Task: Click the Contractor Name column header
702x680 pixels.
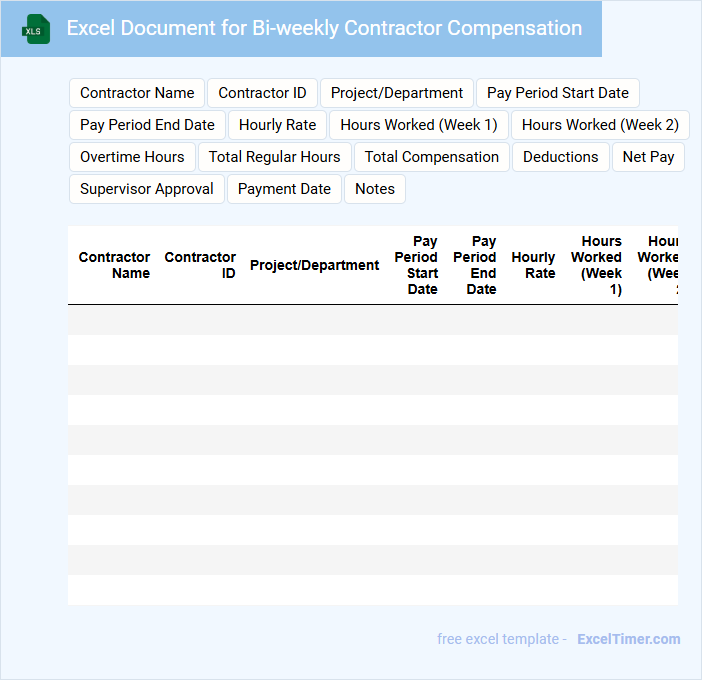Action: click(x=114, y=265)
